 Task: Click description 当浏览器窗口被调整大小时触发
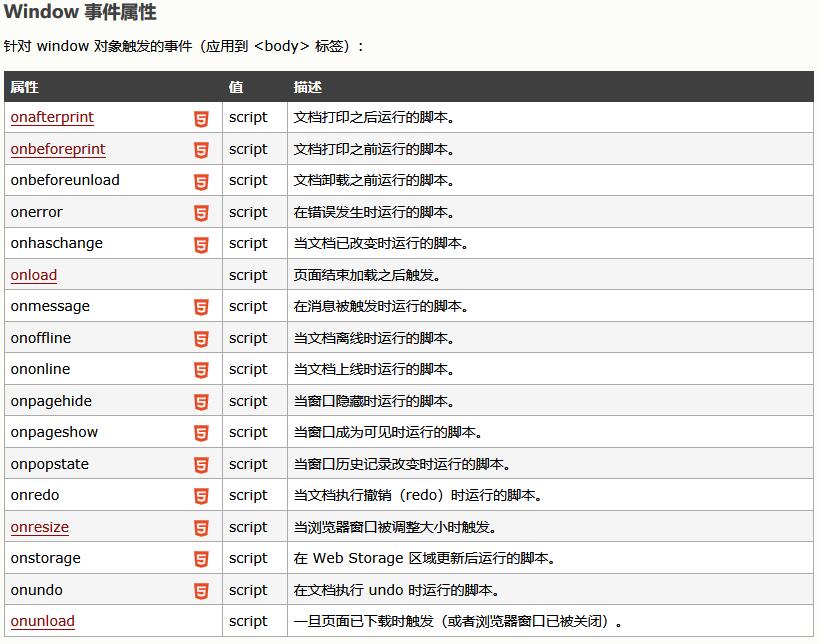(x=395, y=527)
